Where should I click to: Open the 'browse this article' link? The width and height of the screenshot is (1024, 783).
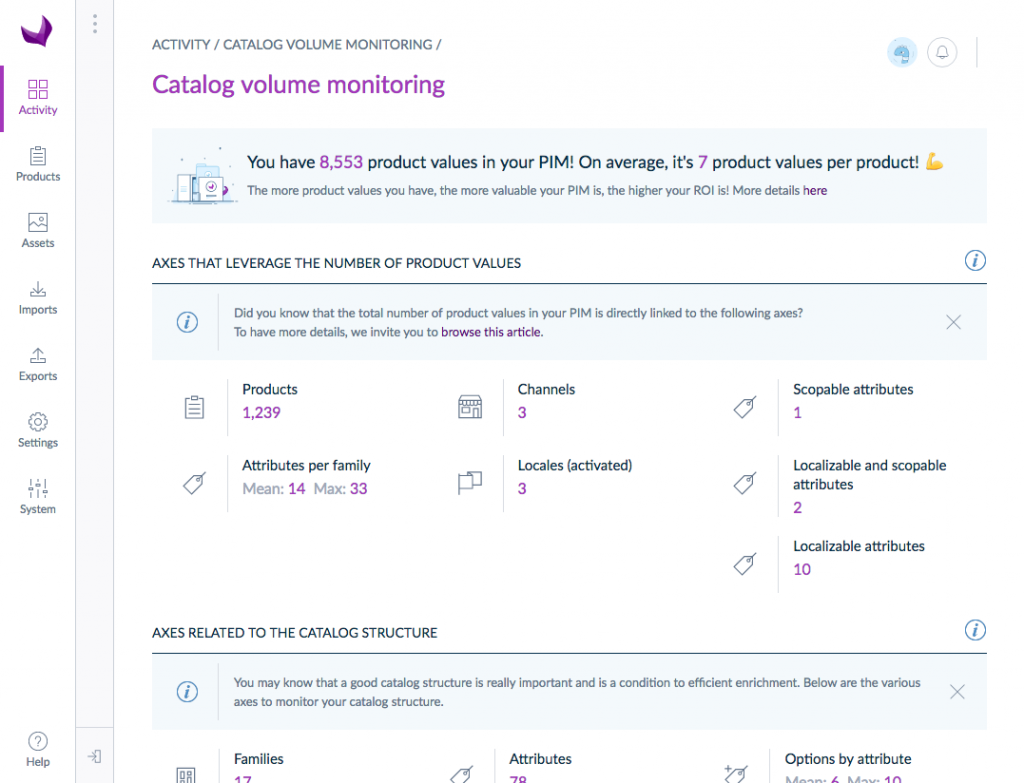click(x=491, y=332)
